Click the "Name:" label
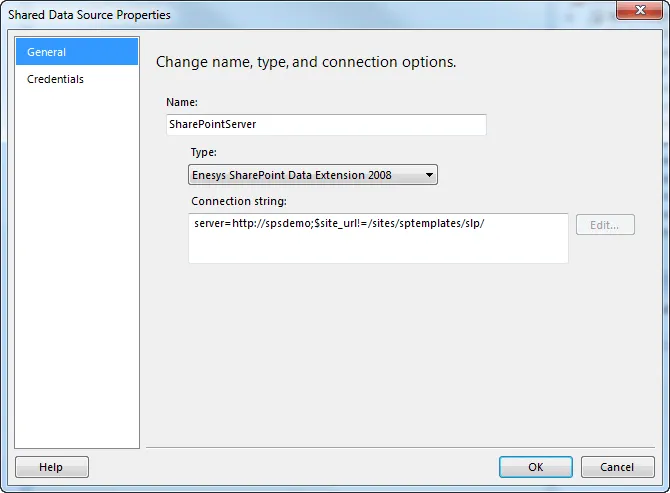This screenshot has height=493, width=670. 182,102
